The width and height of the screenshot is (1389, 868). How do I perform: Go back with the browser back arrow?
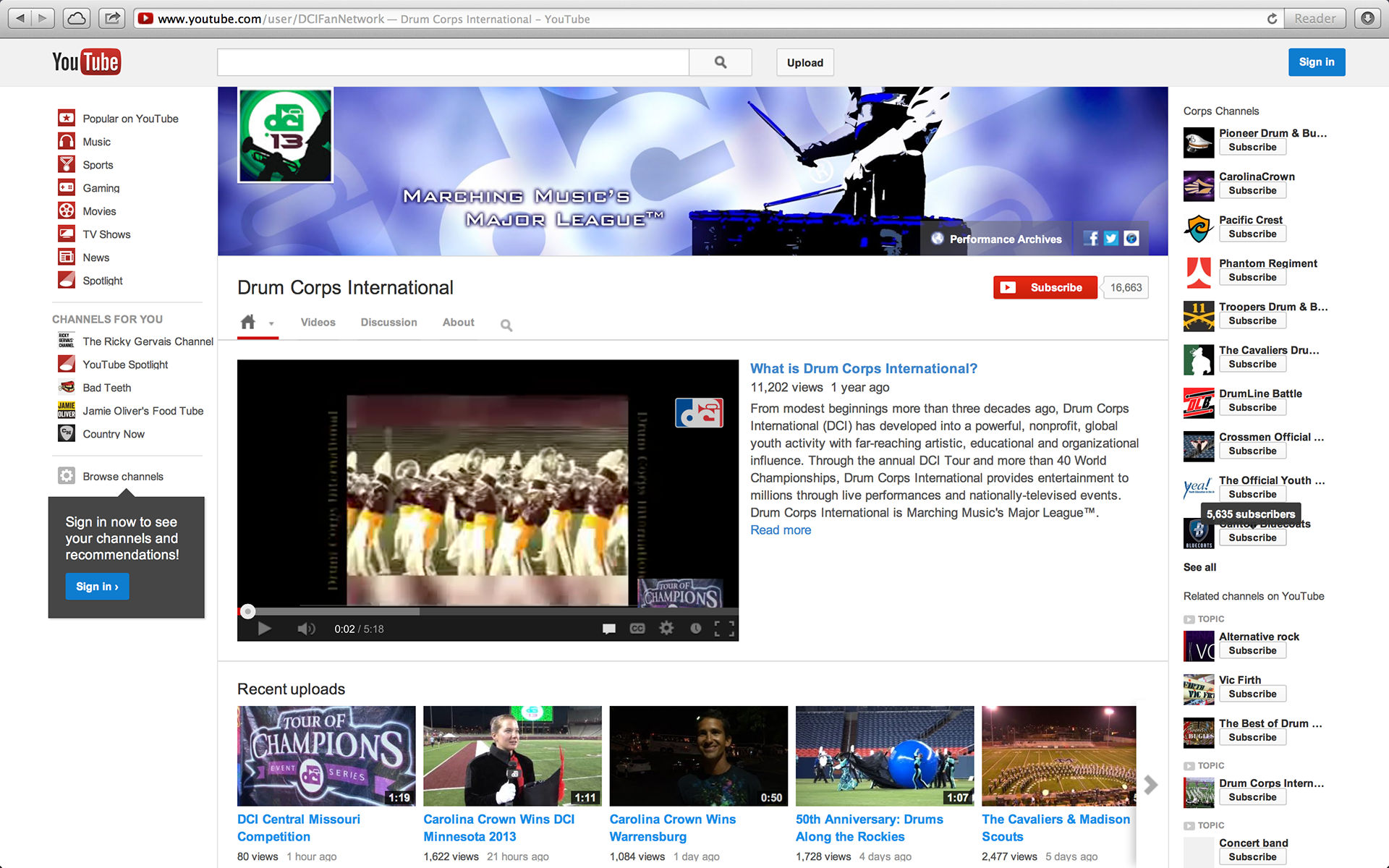[x=20, y=18]
